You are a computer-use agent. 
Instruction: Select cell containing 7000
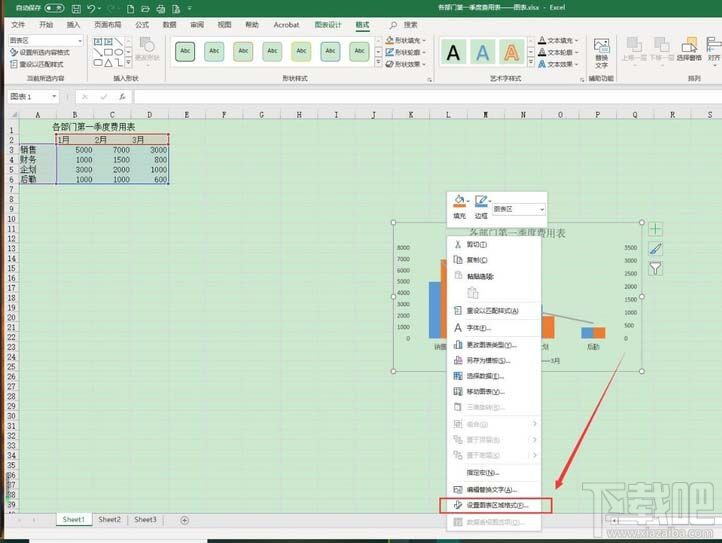click(112, 150)
